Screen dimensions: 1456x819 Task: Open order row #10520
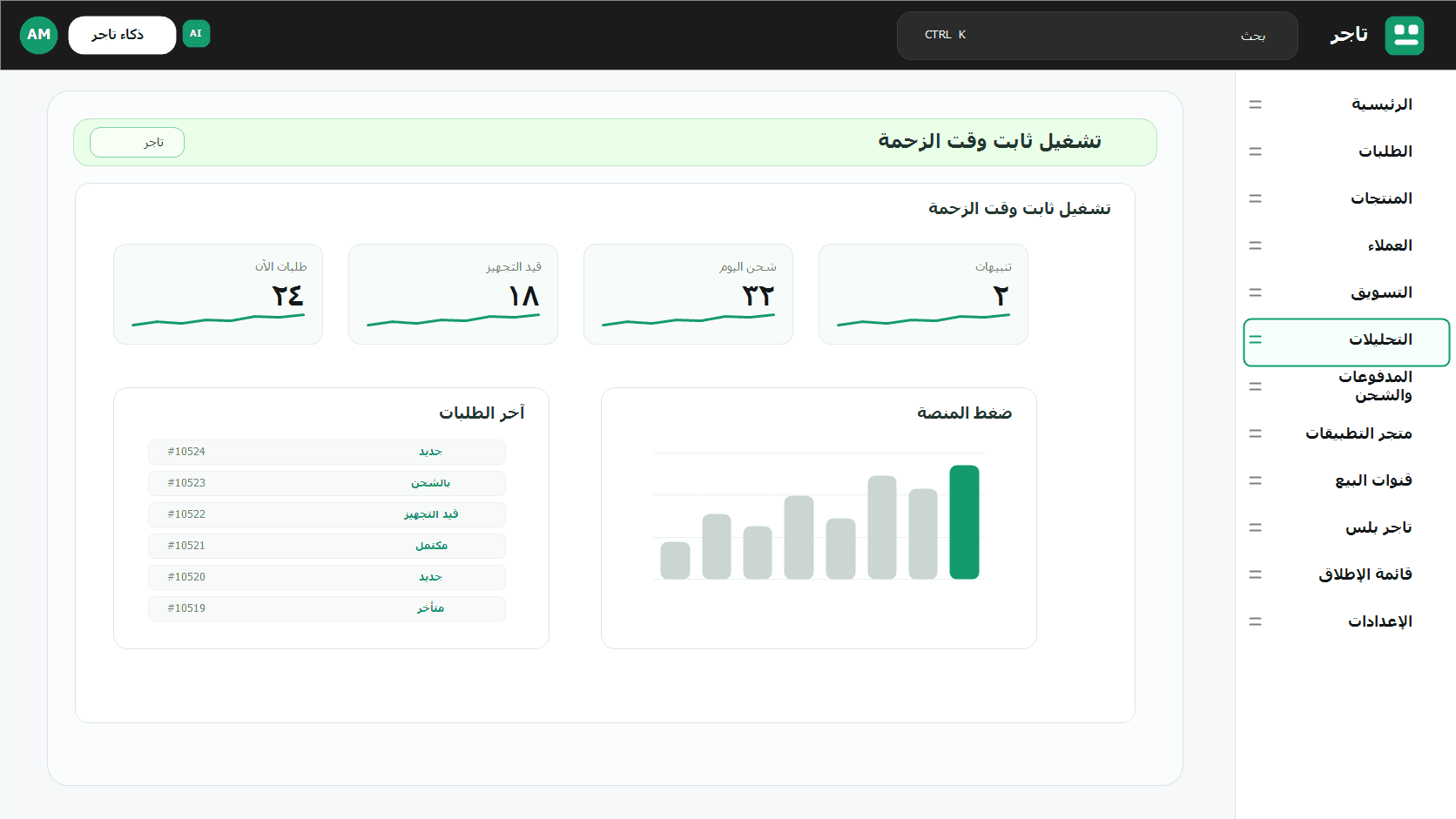click(x=327, y=577)
